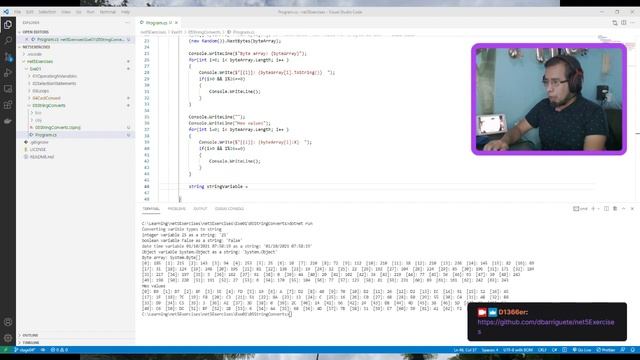Click the Open Changes editor icon
Screen dimensions: 640x360
pos(615,23)
